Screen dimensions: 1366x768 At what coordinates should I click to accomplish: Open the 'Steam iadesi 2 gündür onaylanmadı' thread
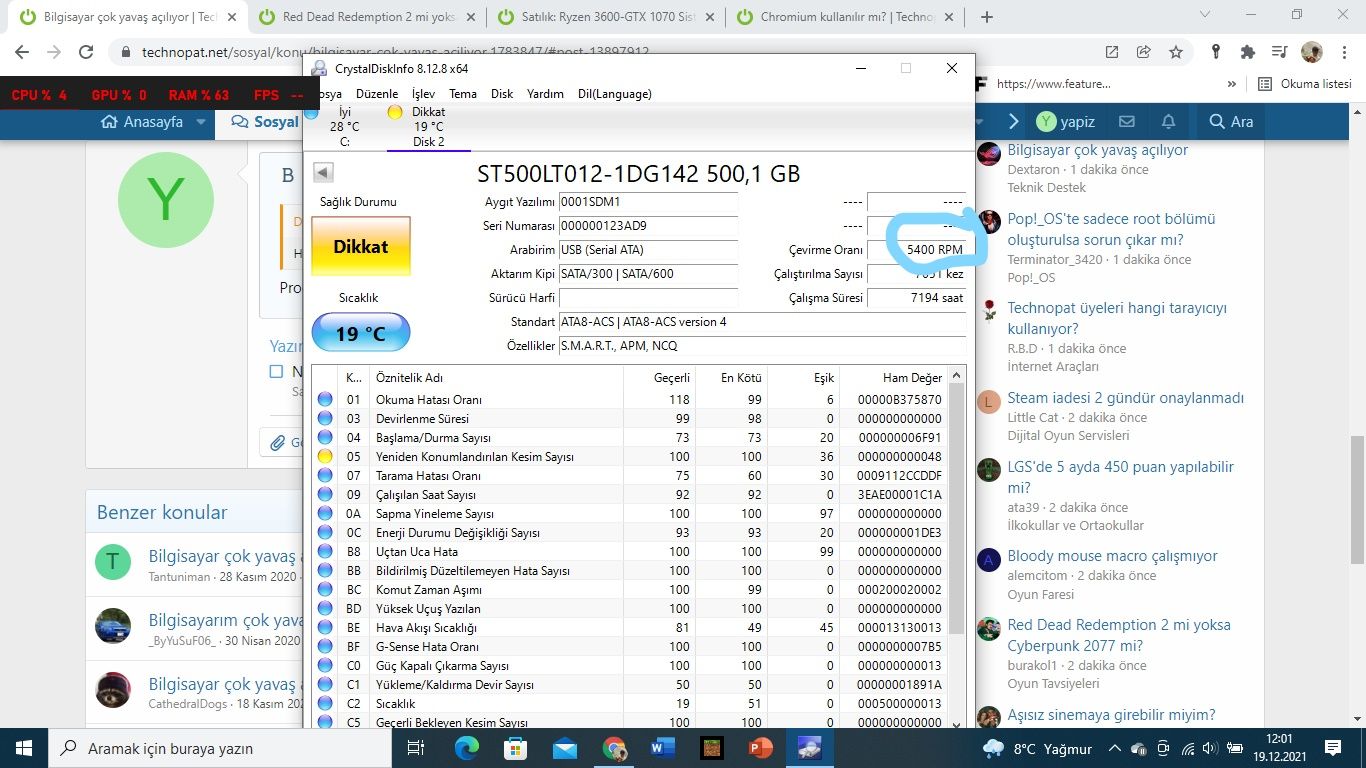[1125, 398]
